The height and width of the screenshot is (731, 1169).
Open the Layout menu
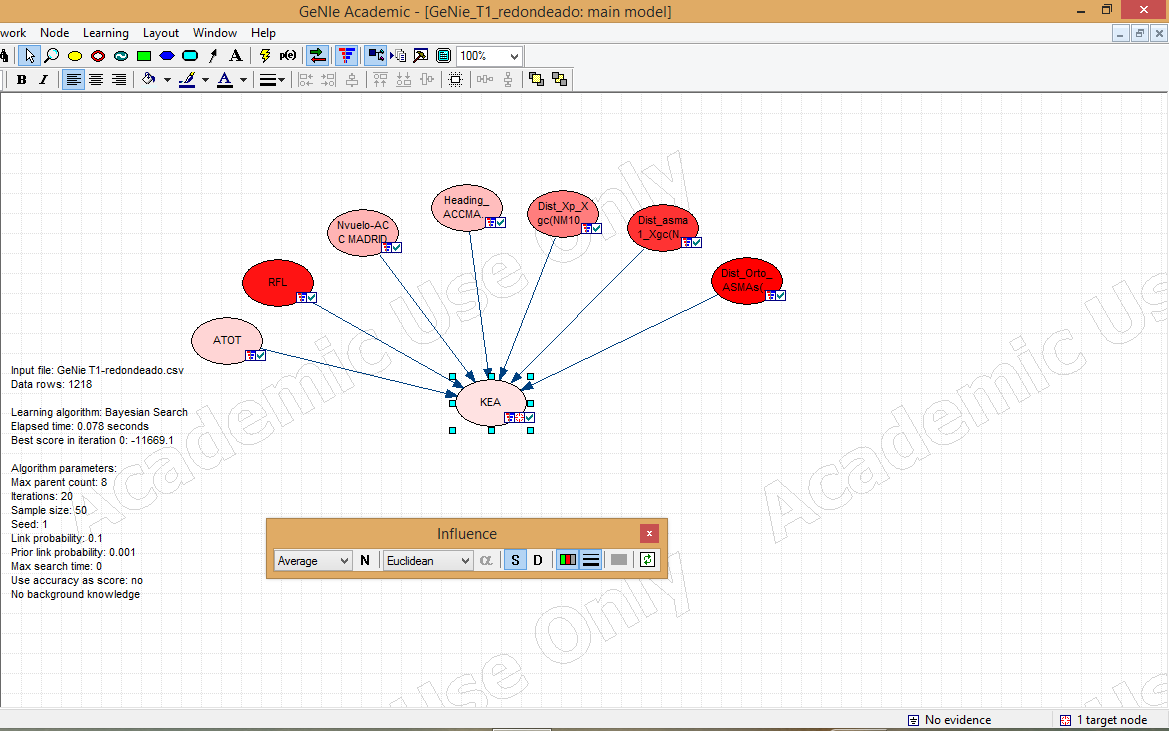(x=161, y=33)
